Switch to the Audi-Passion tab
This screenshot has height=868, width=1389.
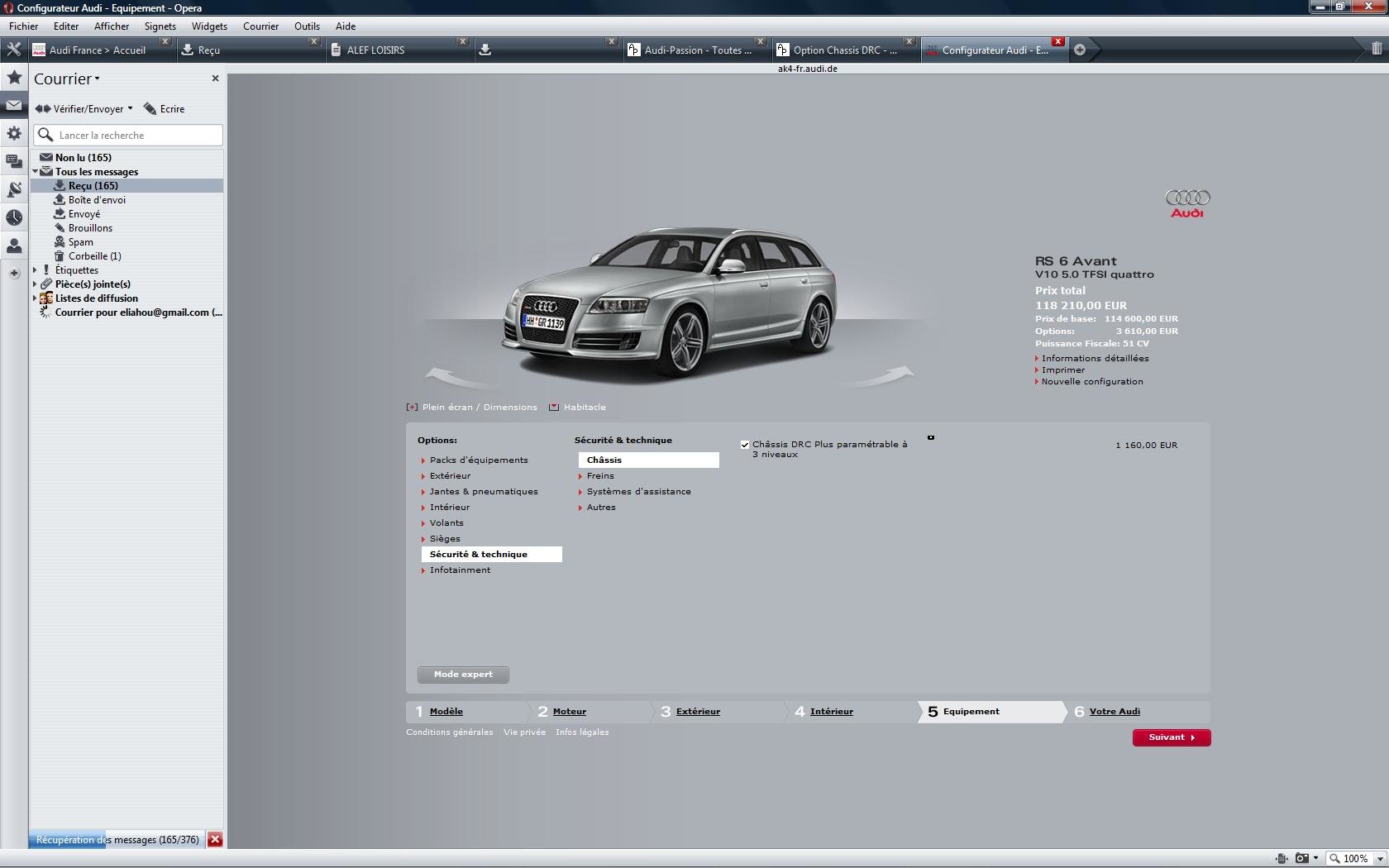point(690,50)
